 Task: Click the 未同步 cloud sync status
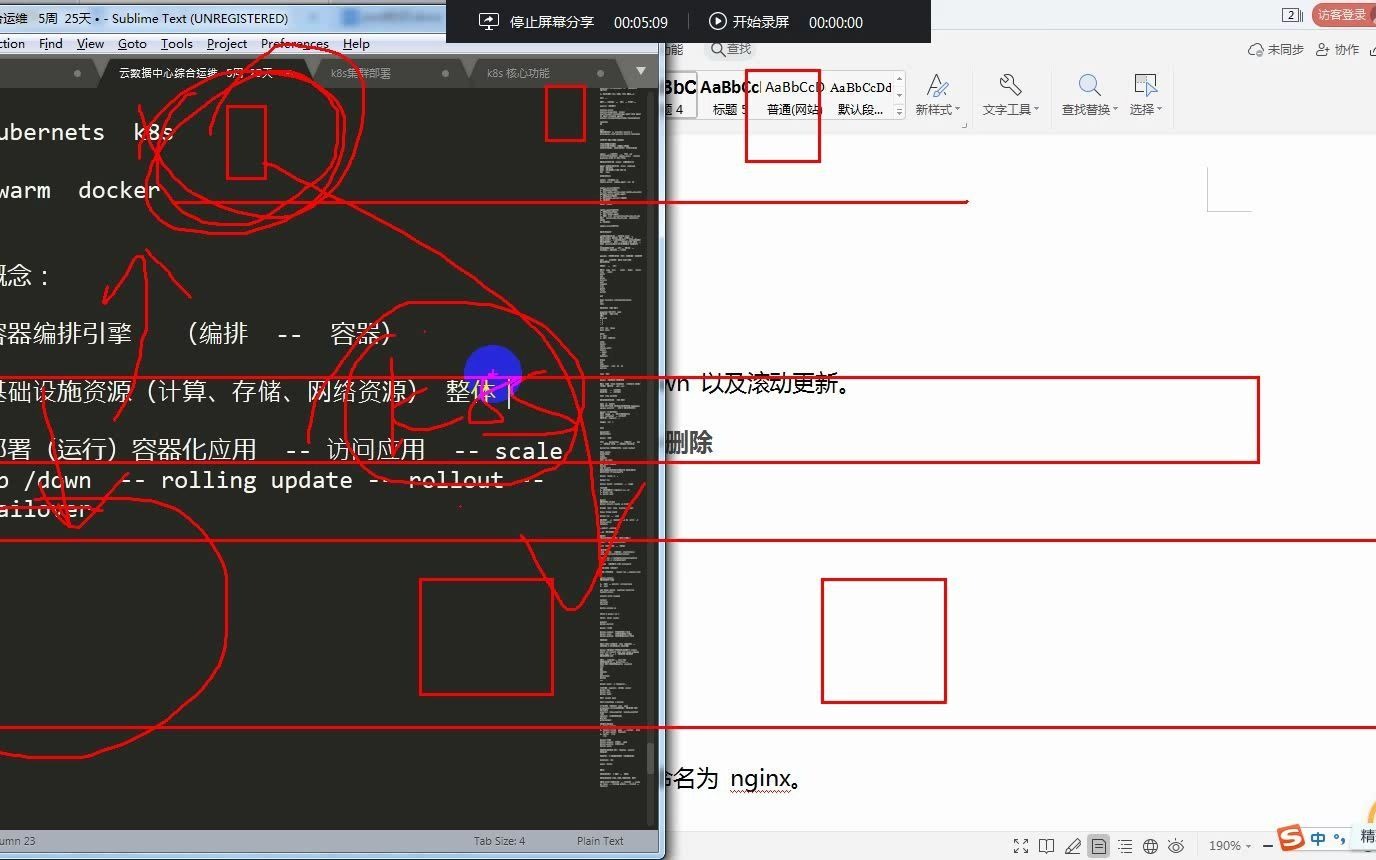(x=1276, y=49)
